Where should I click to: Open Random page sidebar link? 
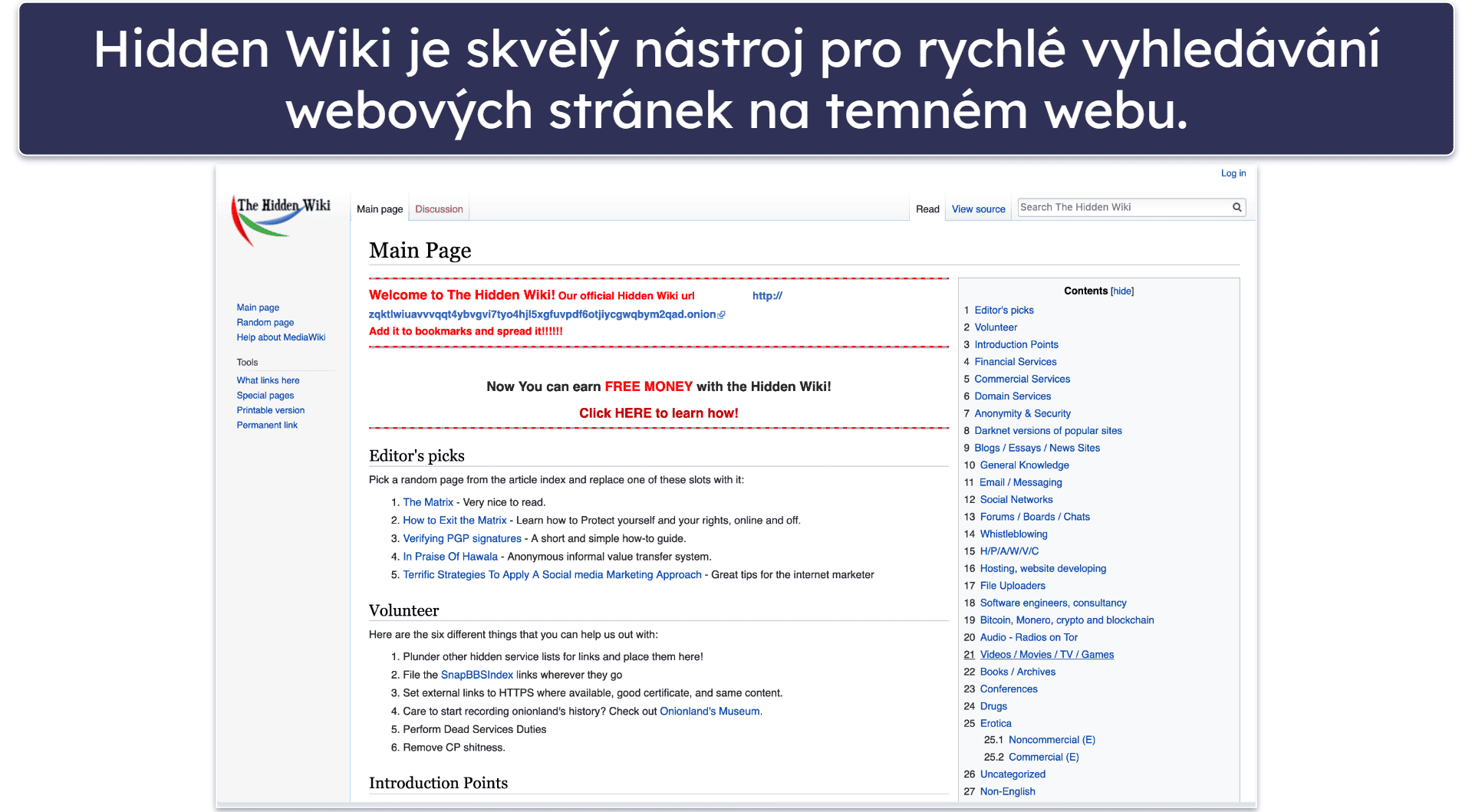tap(265, 323)
